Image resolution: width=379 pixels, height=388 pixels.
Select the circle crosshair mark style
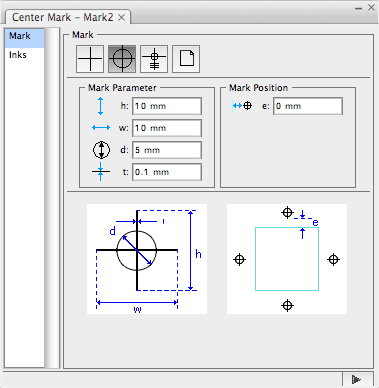click(x=122, y=59)
